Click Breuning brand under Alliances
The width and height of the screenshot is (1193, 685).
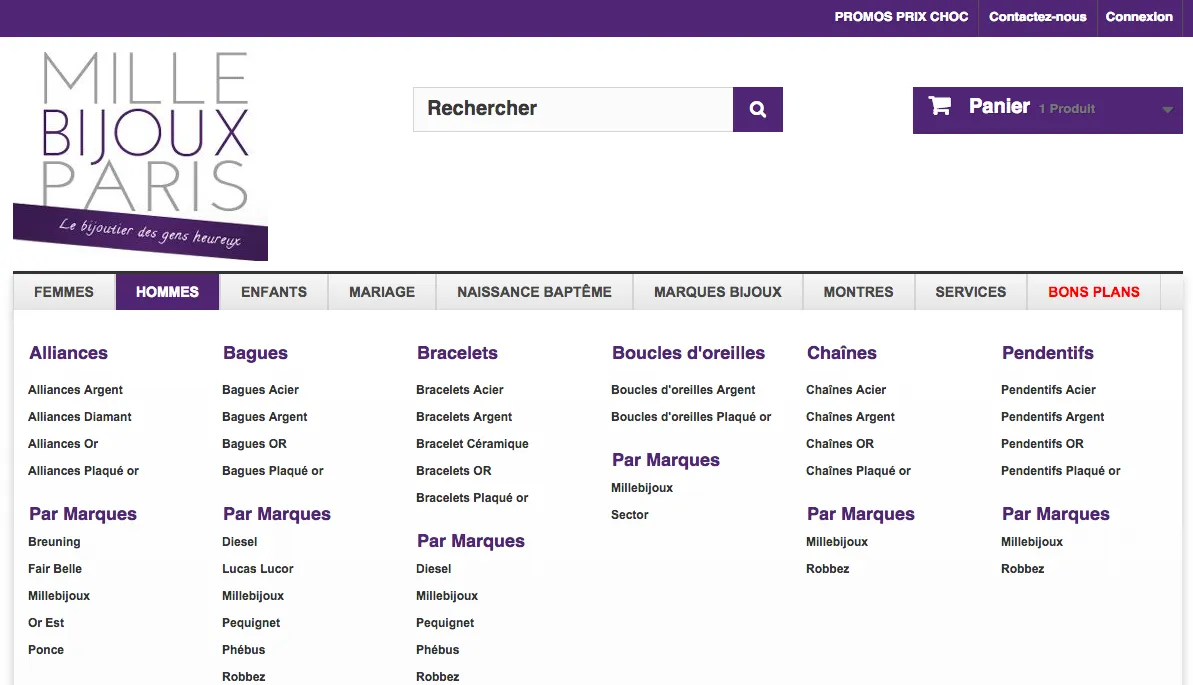(x=54, y=542)
